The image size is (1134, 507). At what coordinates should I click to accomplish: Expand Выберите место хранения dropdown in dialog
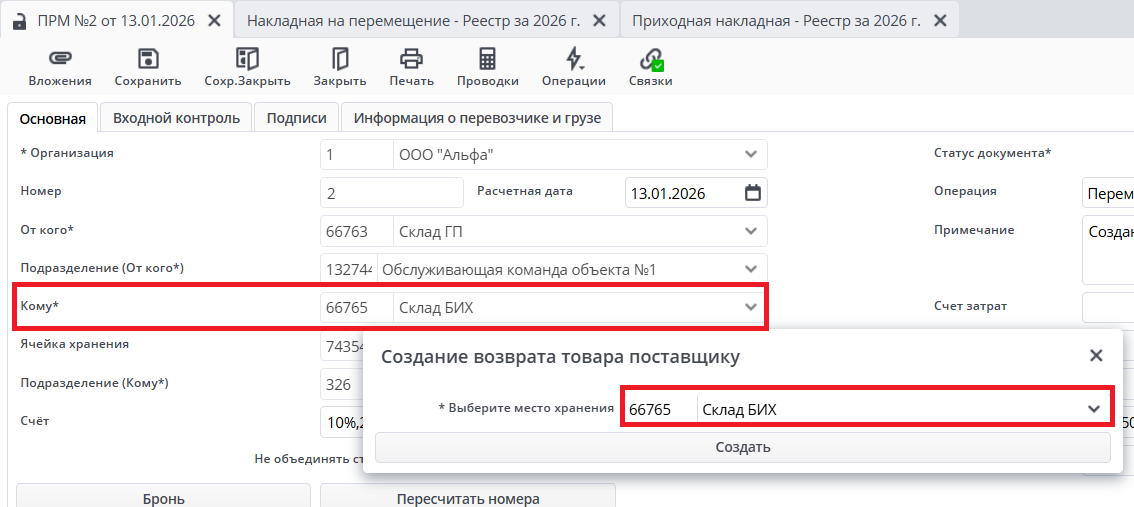pos(1094,409)
